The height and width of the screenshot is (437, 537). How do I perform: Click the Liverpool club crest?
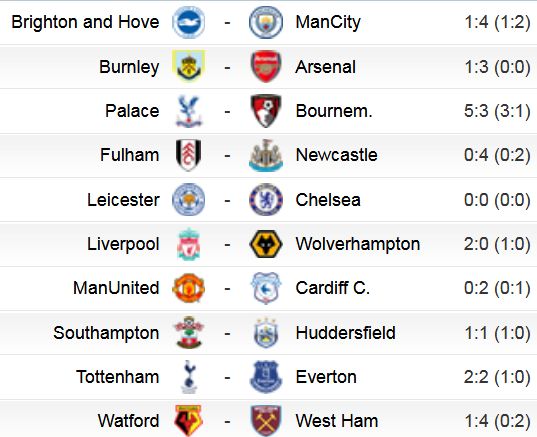tap(189, 244)
